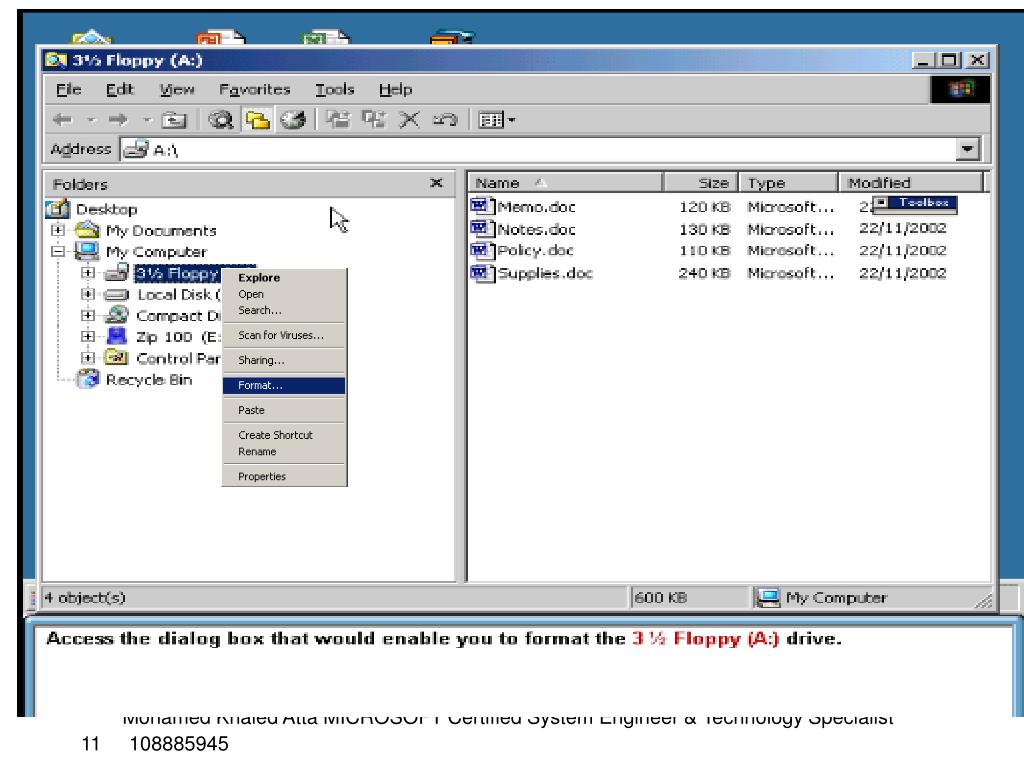Close the Folders pane
Screen dimensions: 1024x768
coord(436,184)
